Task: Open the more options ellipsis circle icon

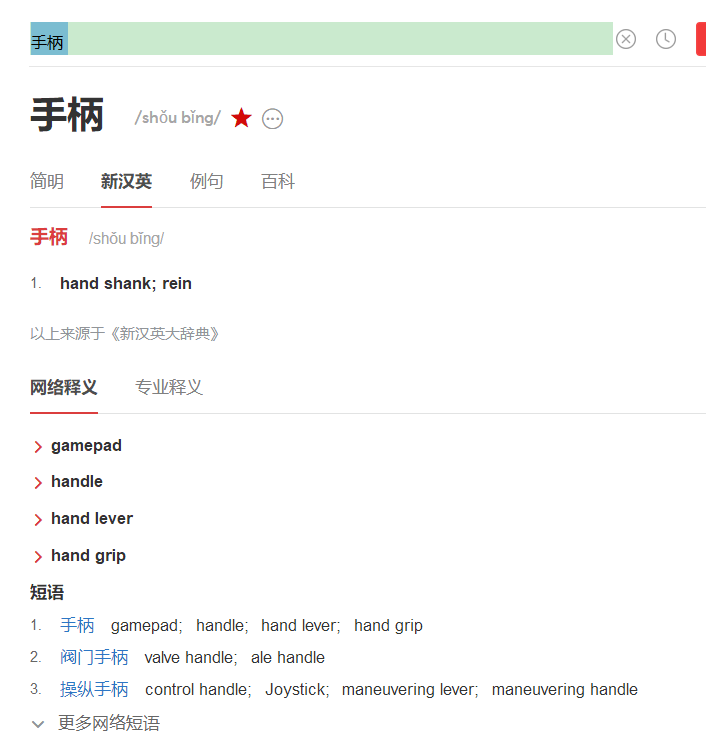Action: tap(272, 119)
